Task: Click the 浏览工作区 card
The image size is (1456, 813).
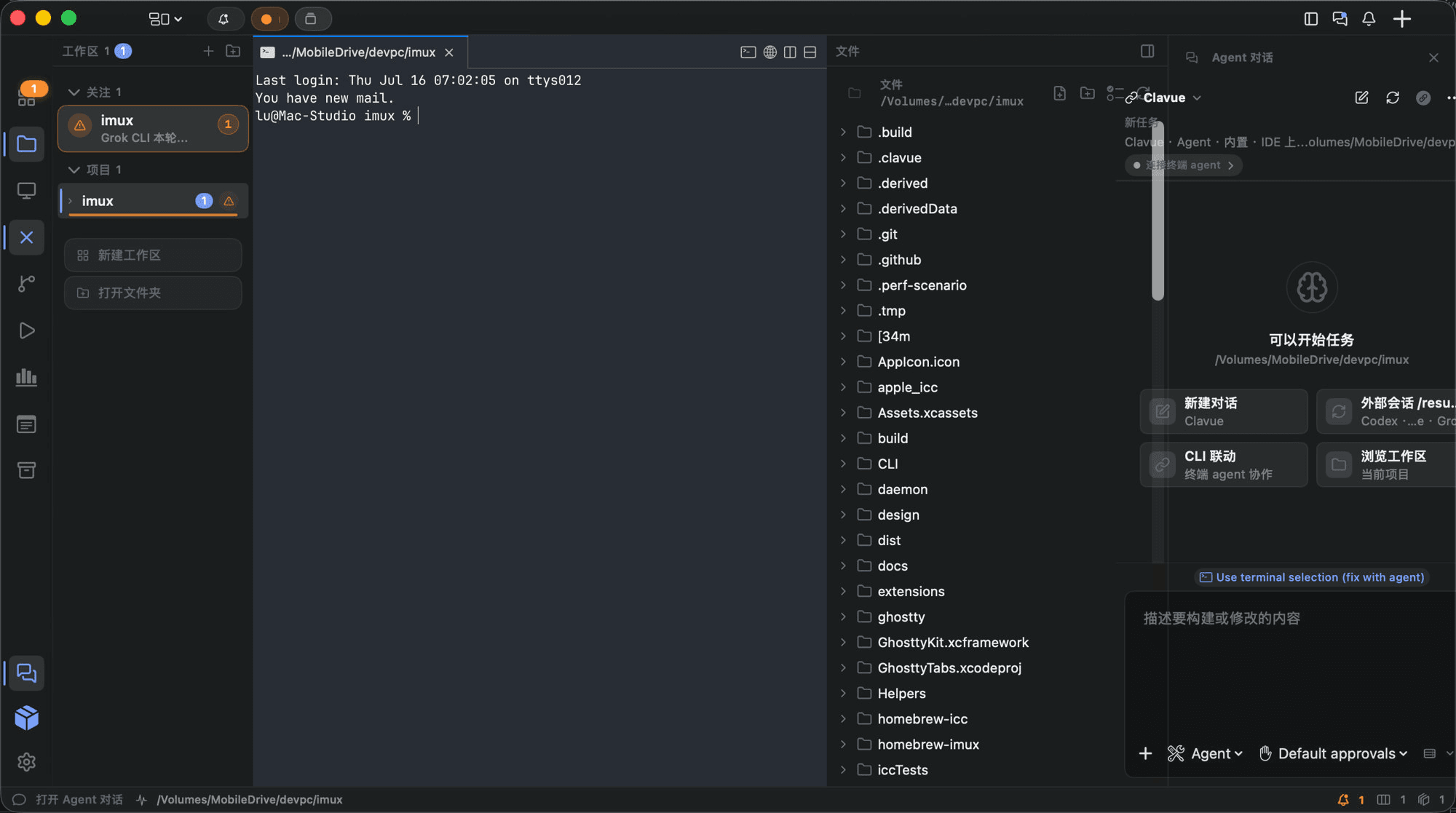Action: coord(1387,464)
